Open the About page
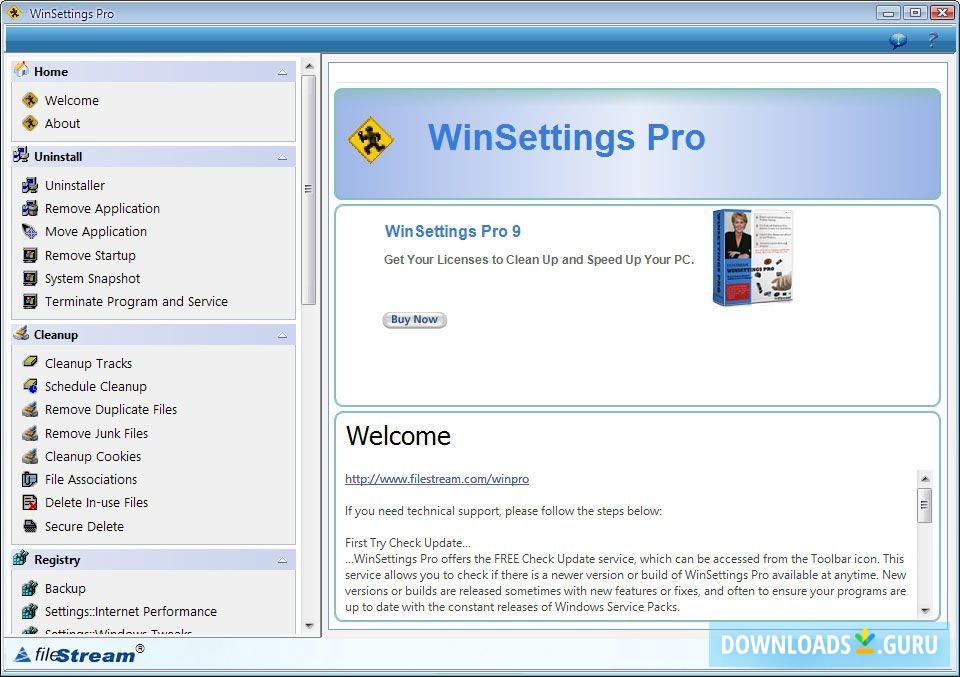The width and height of the screenshot is (960, 677). [x=62, y=124]
